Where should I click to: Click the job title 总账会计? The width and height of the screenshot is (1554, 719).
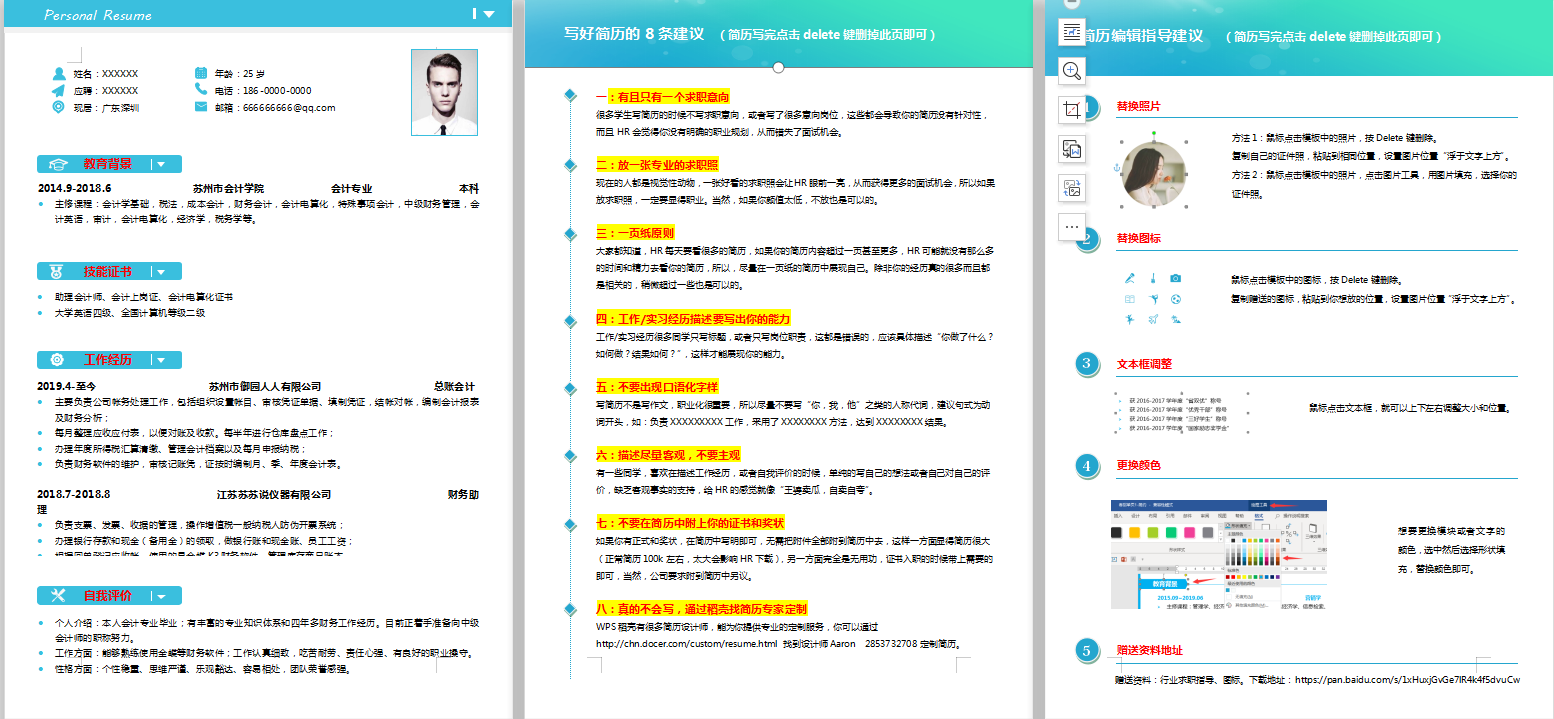(454, 386)
